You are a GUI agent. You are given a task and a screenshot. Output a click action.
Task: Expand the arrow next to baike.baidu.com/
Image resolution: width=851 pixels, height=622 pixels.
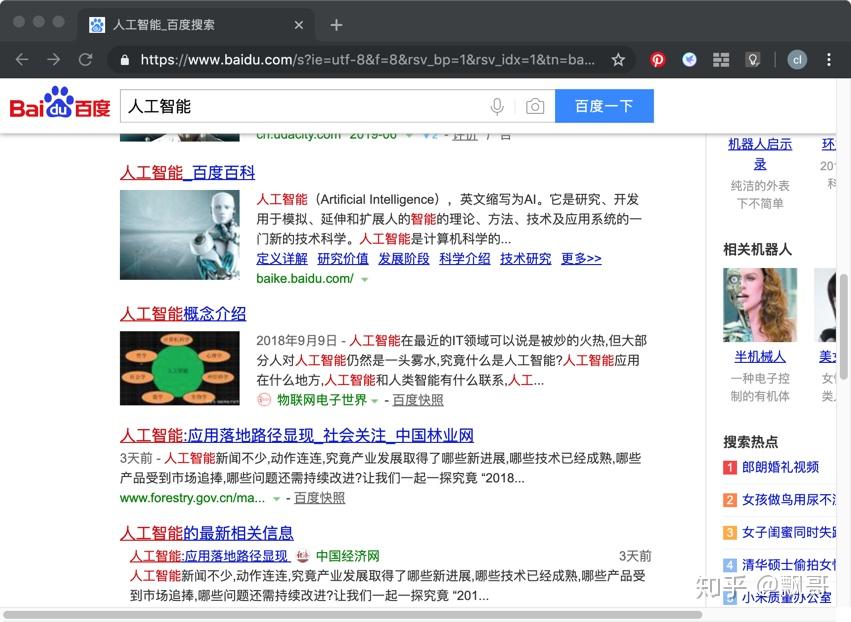coord(365,280)
